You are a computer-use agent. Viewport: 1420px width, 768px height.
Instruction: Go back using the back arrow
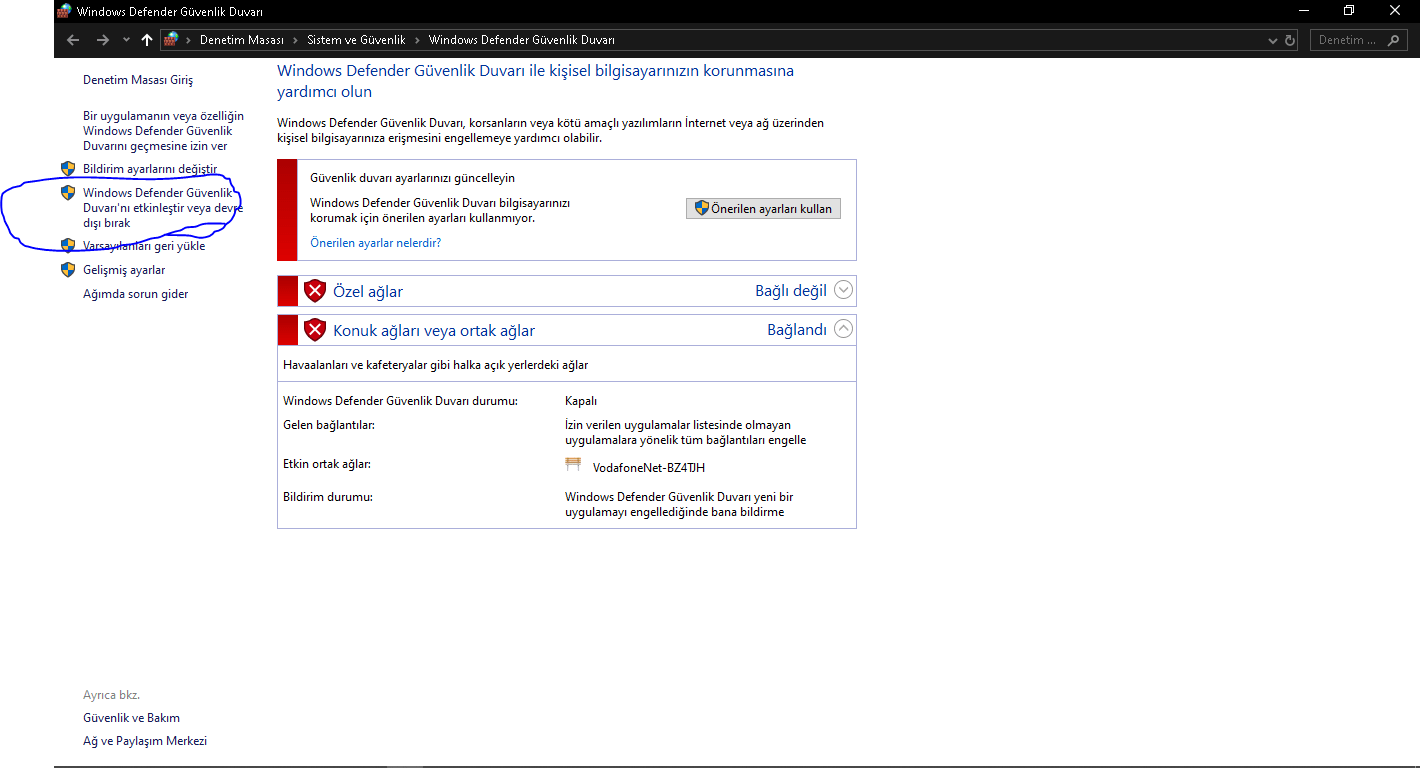(72, 40)
